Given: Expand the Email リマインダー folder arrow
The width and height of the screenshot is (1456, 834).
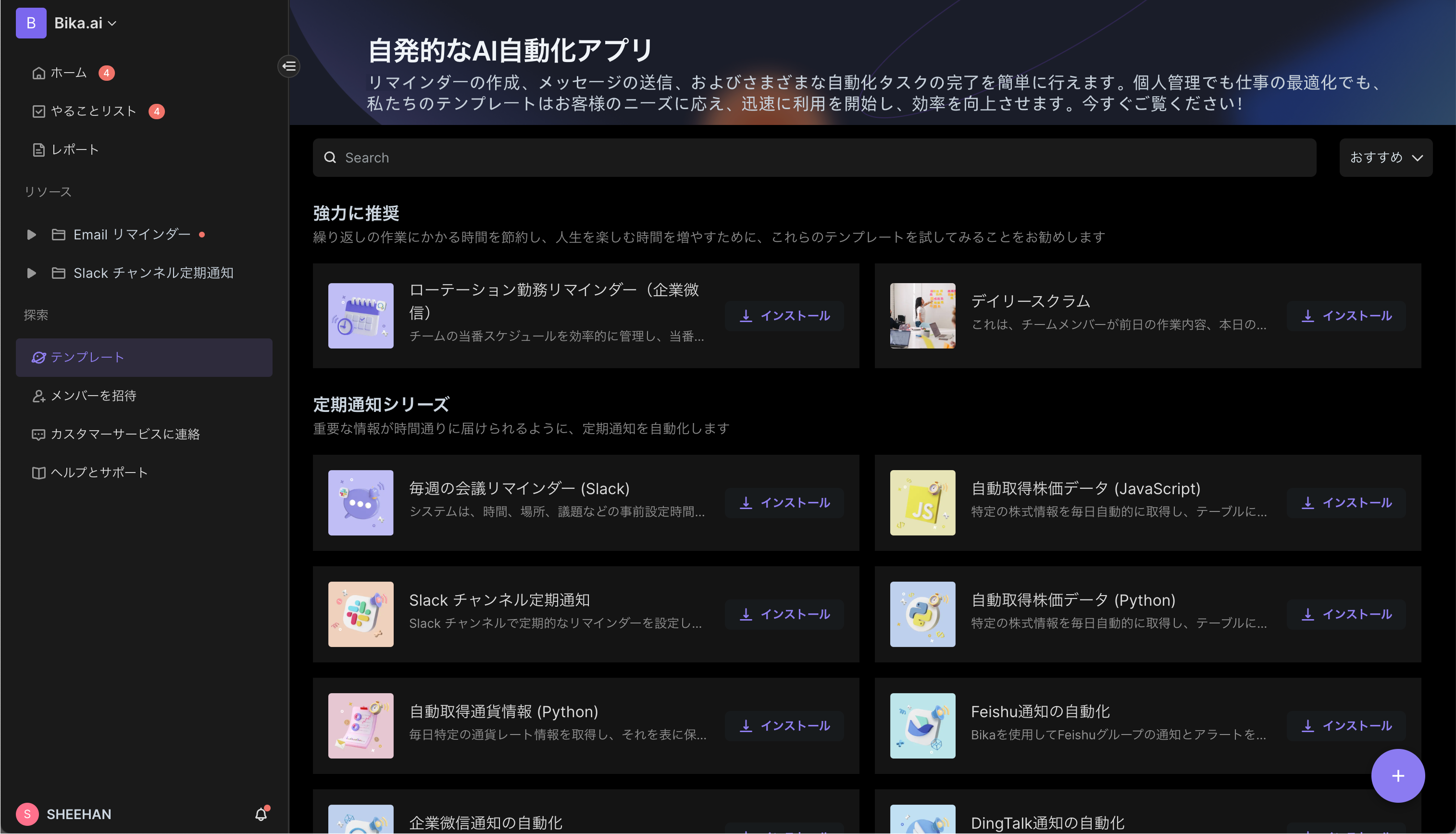Looking at the screenshot, I should pyautogui.click(x=32, y=235).
